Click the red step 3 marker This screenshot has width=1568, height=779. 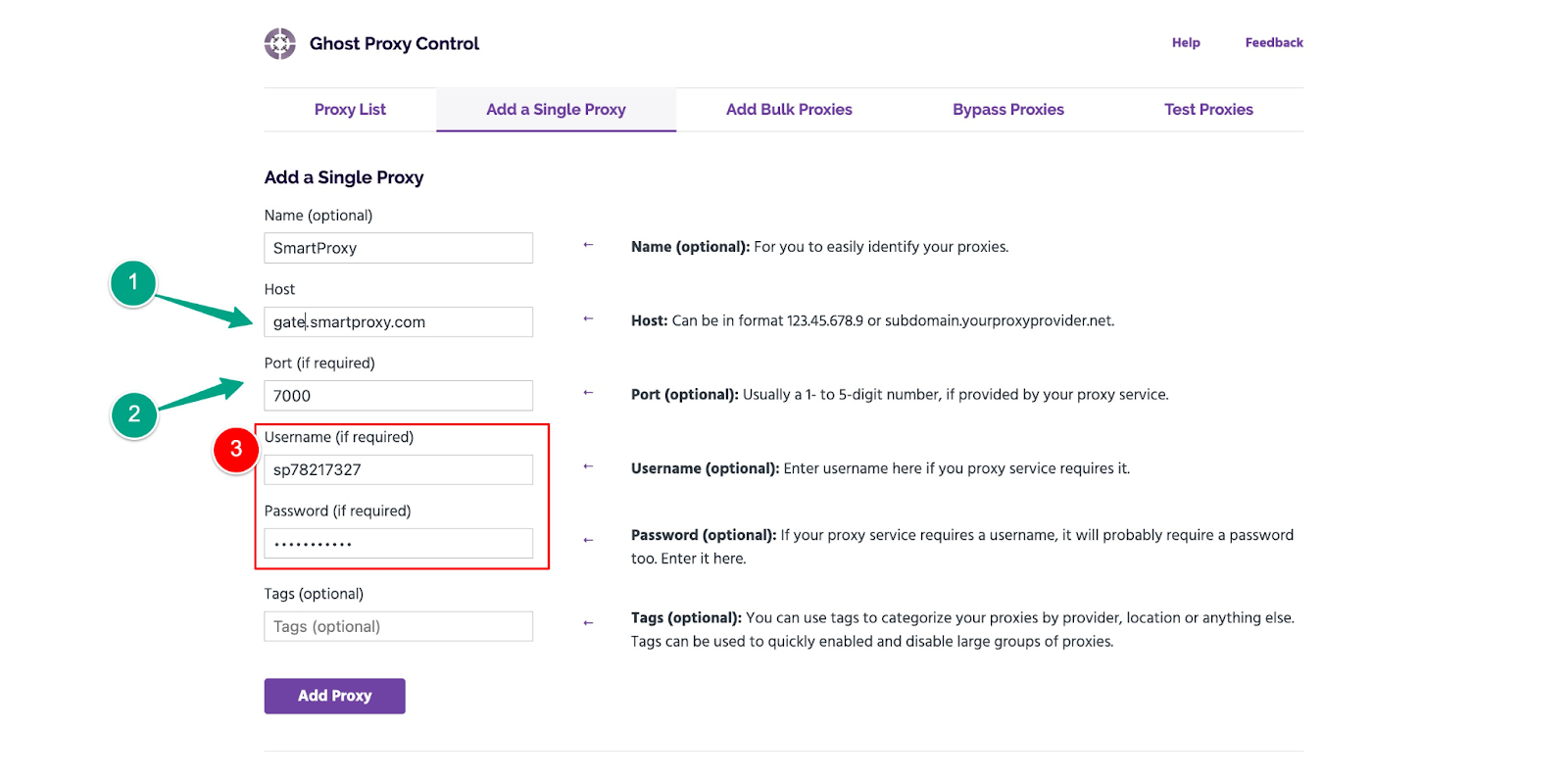click(x=236, y=450)
